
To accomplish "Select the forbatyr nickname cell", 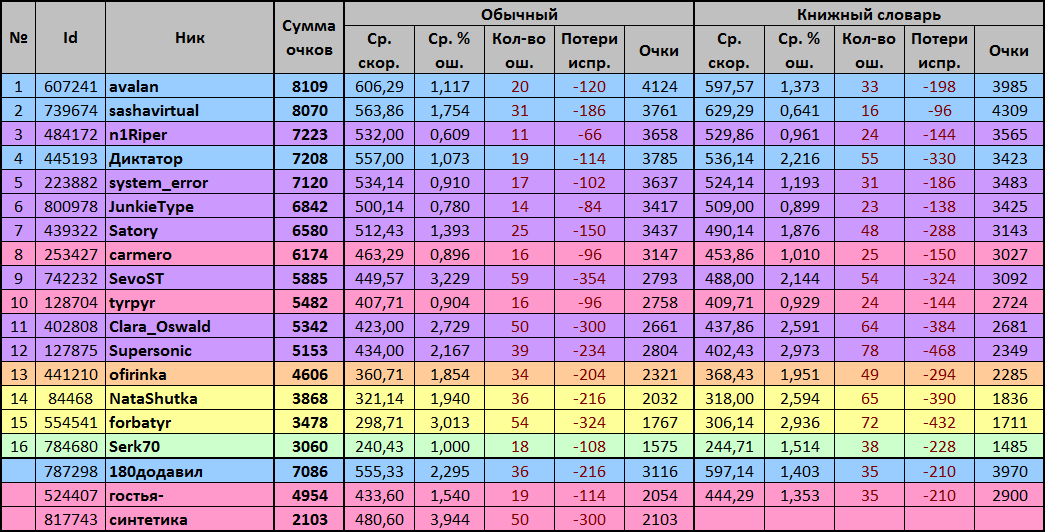I will [x=189, y=422].
